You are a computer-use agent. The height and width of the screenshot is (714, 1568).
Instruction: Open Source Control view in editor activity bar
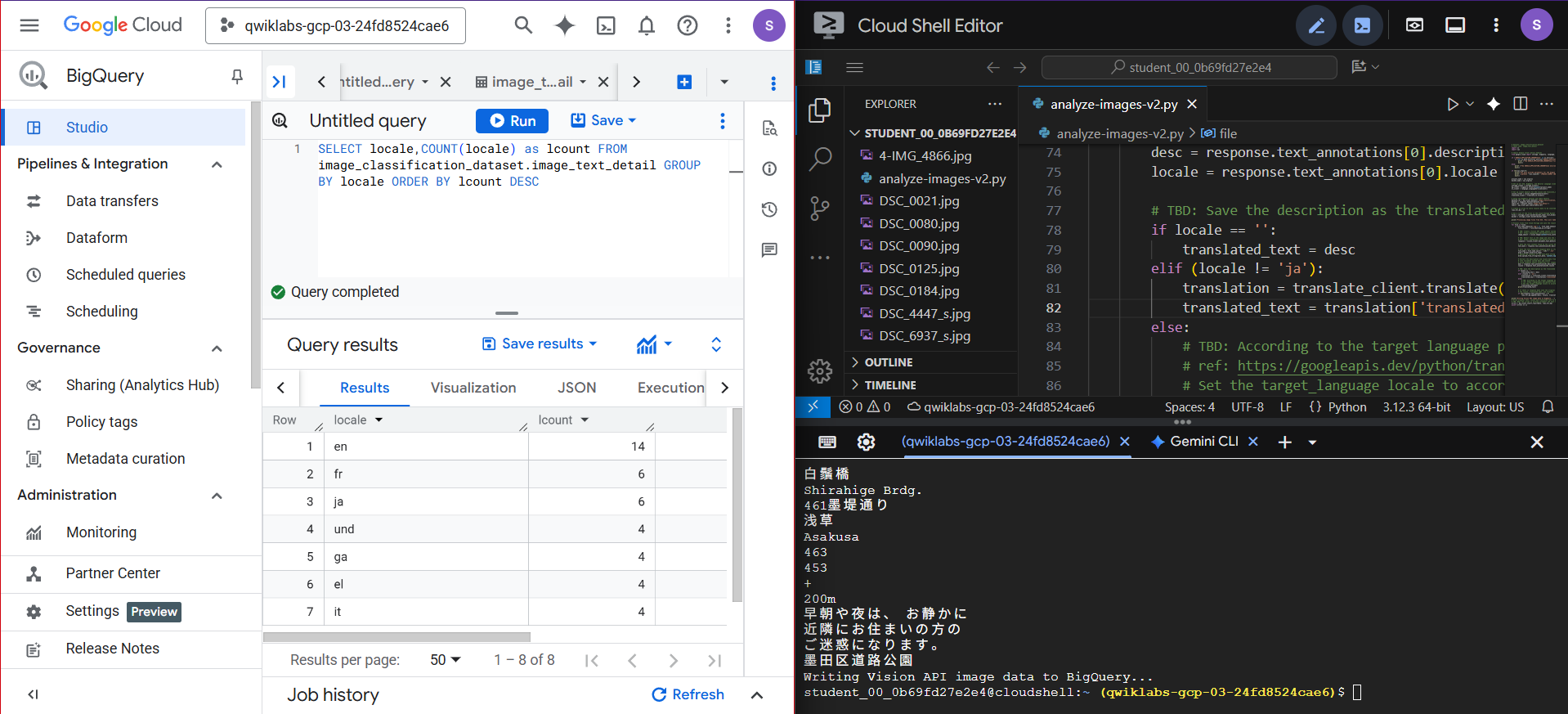(x=819, y=209)
